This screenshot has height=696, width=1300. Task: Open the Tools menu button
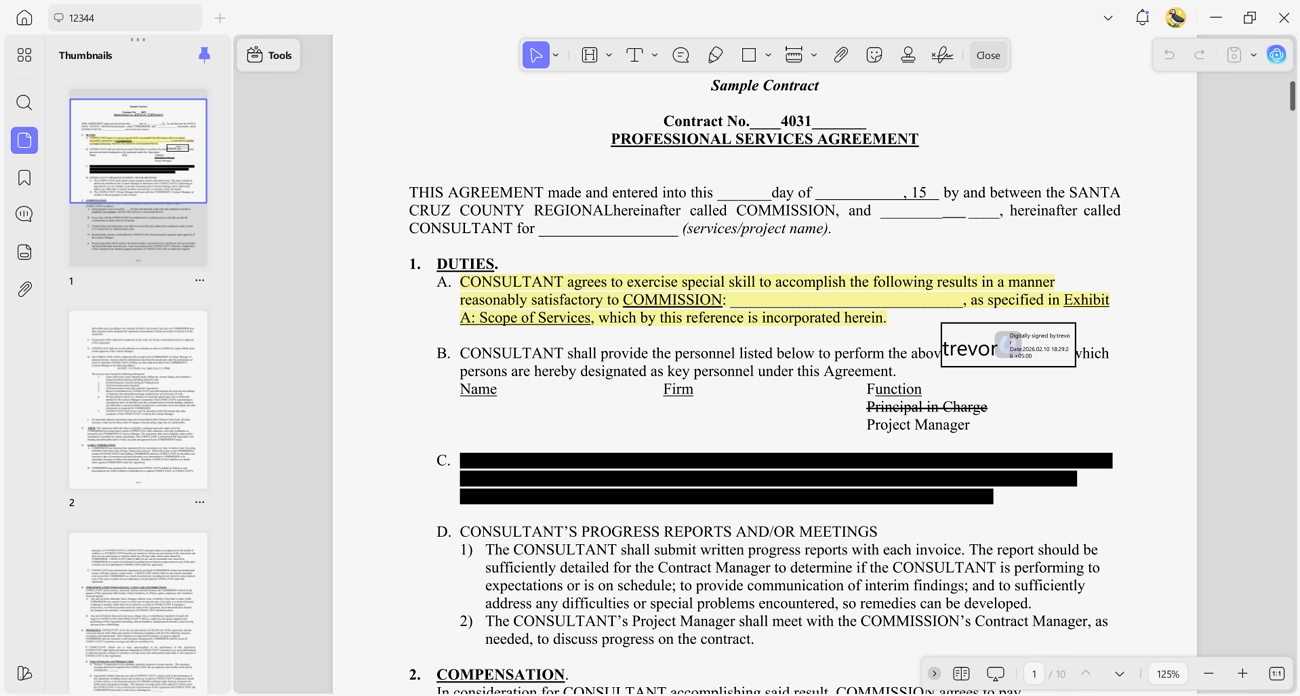[x=269, y=55]
